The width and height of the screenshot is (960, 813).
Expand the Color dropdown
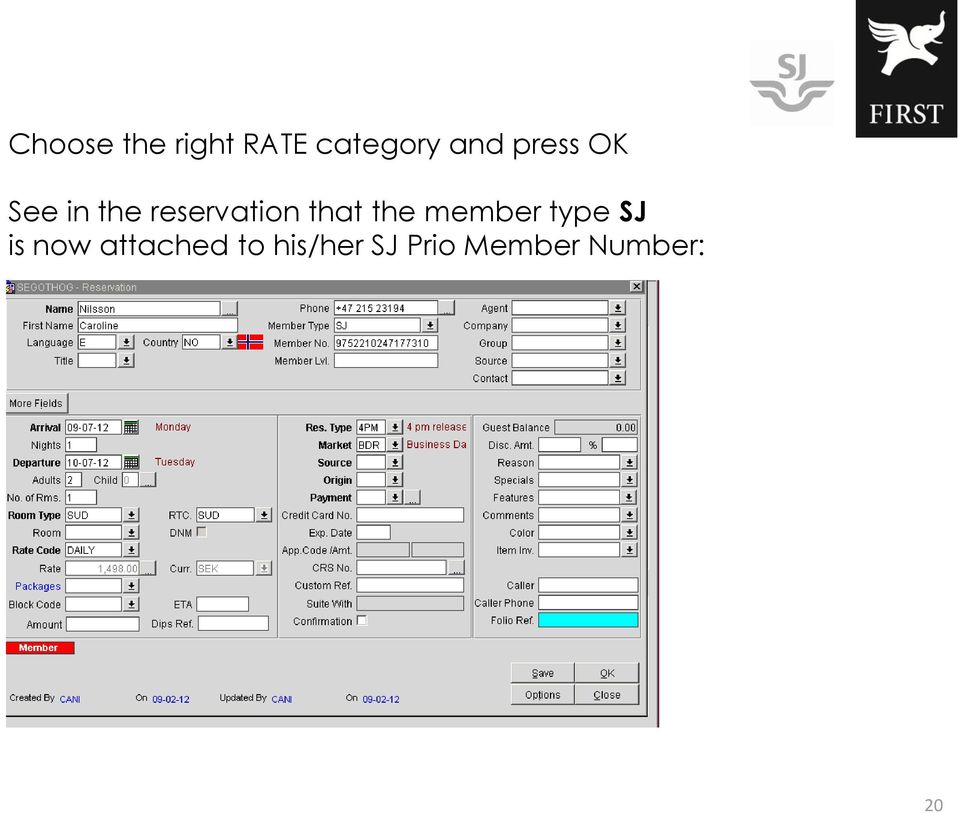(x=629, y=533)
